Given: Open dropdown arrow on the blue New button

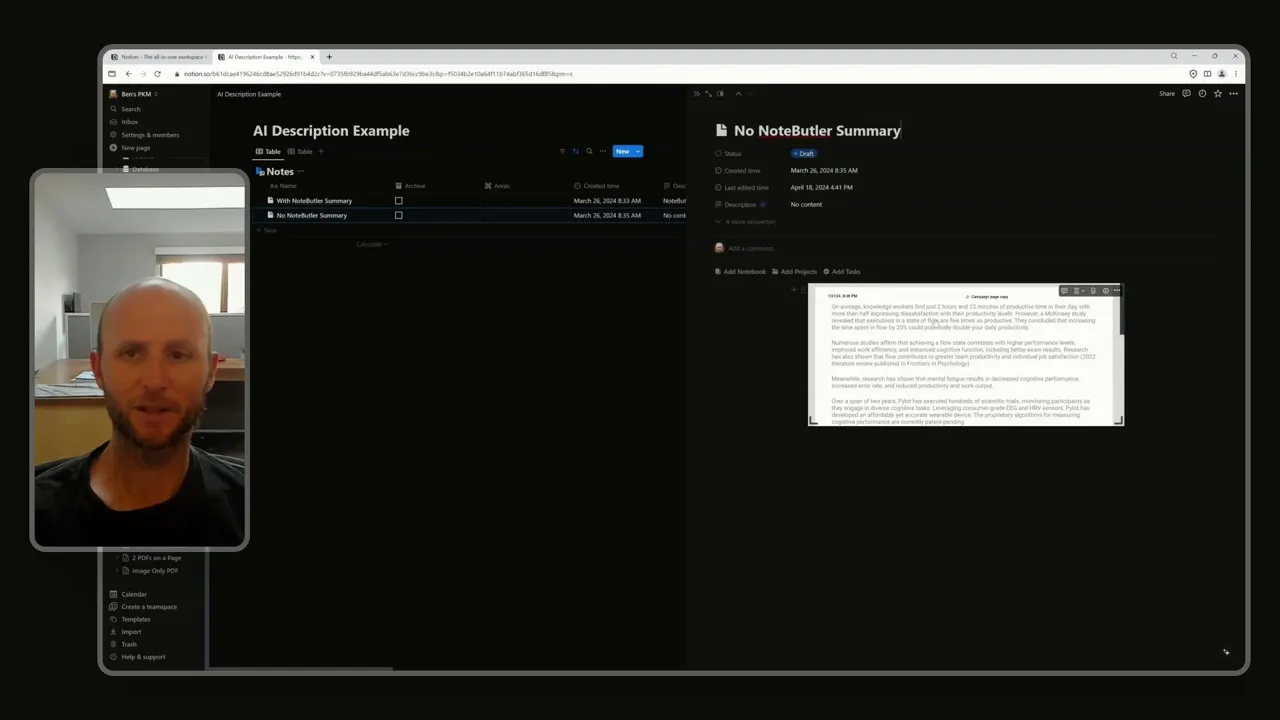Looking at the screenshot, I should point(638,151).
